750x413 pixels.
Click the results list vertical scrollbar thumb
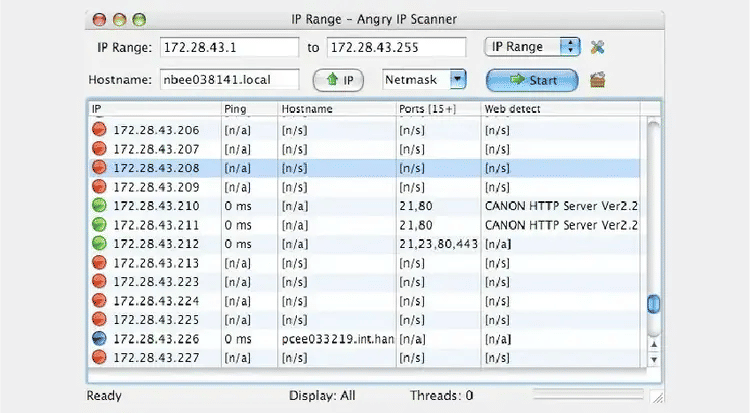pyautogui.click(x=654, y=303)
